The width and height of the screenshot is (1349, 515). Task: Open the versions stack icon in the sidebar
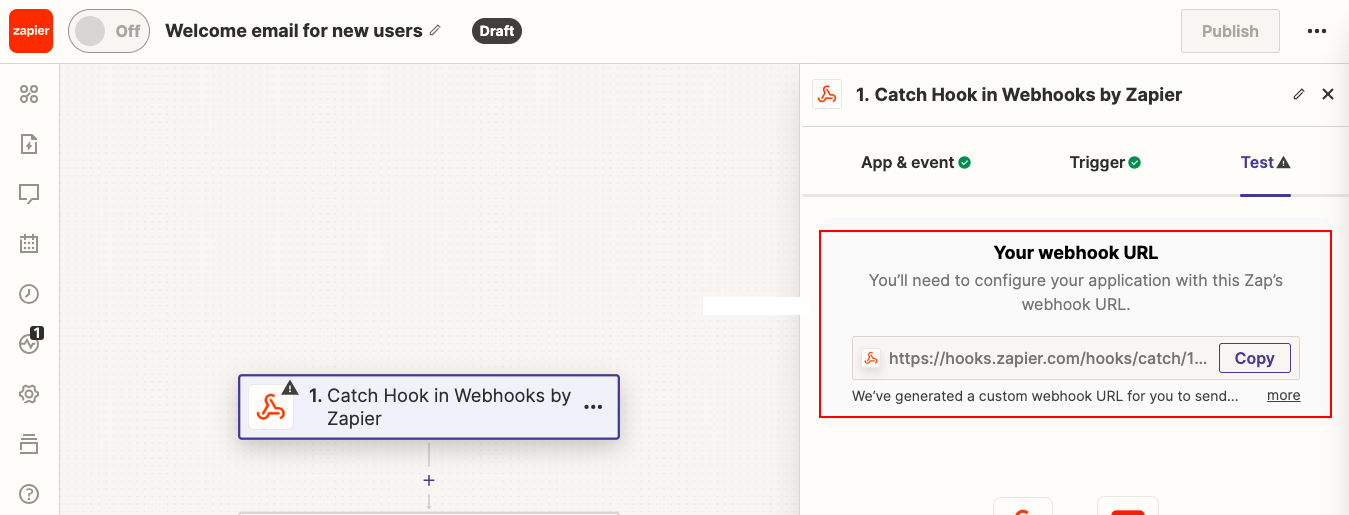[x=29, y=443]
